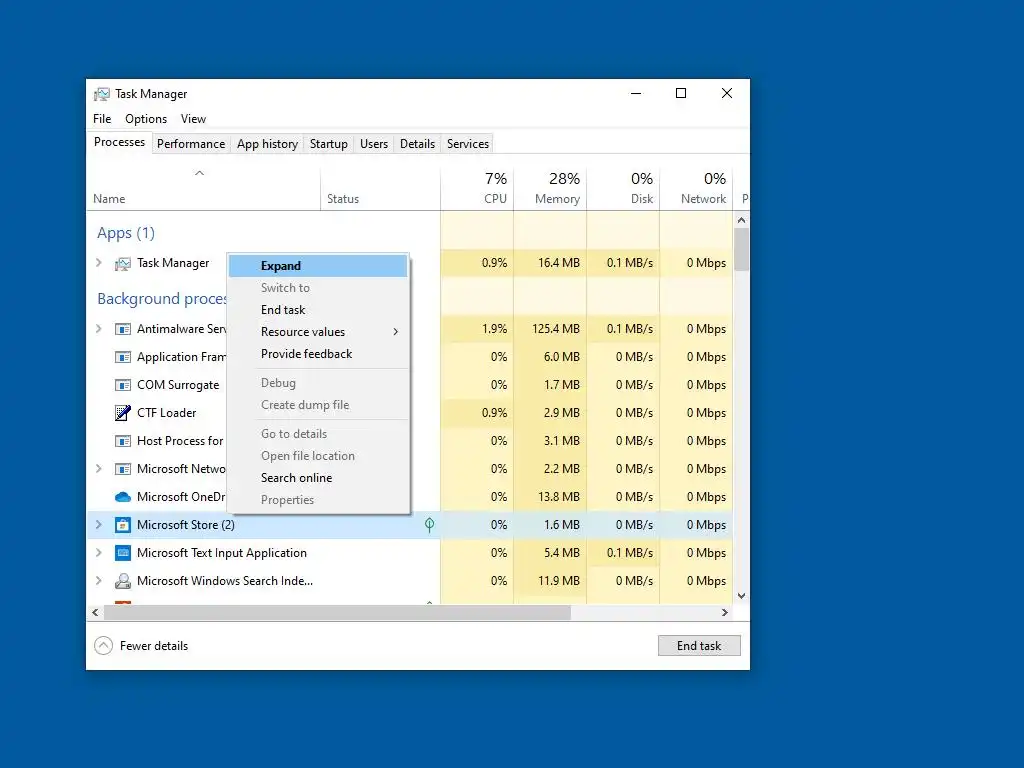Open the File menu
This screenshot has height=768, width=1024.
102,119
